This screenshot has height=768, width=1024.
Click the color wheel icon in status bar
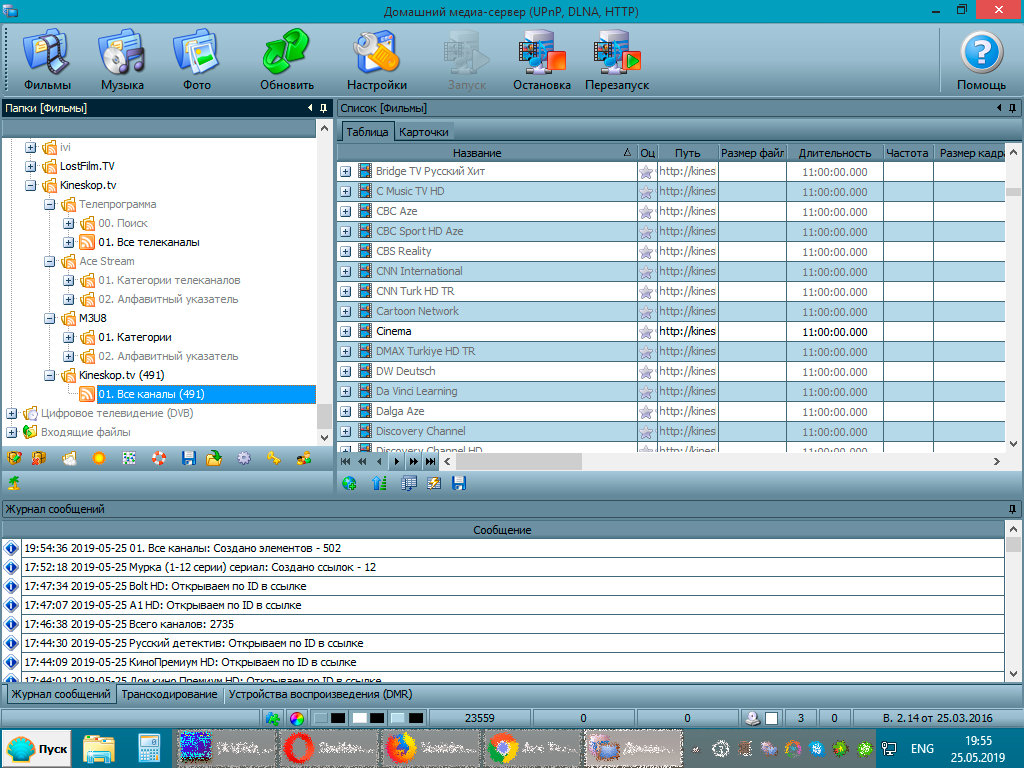click(x=296, y=718)
